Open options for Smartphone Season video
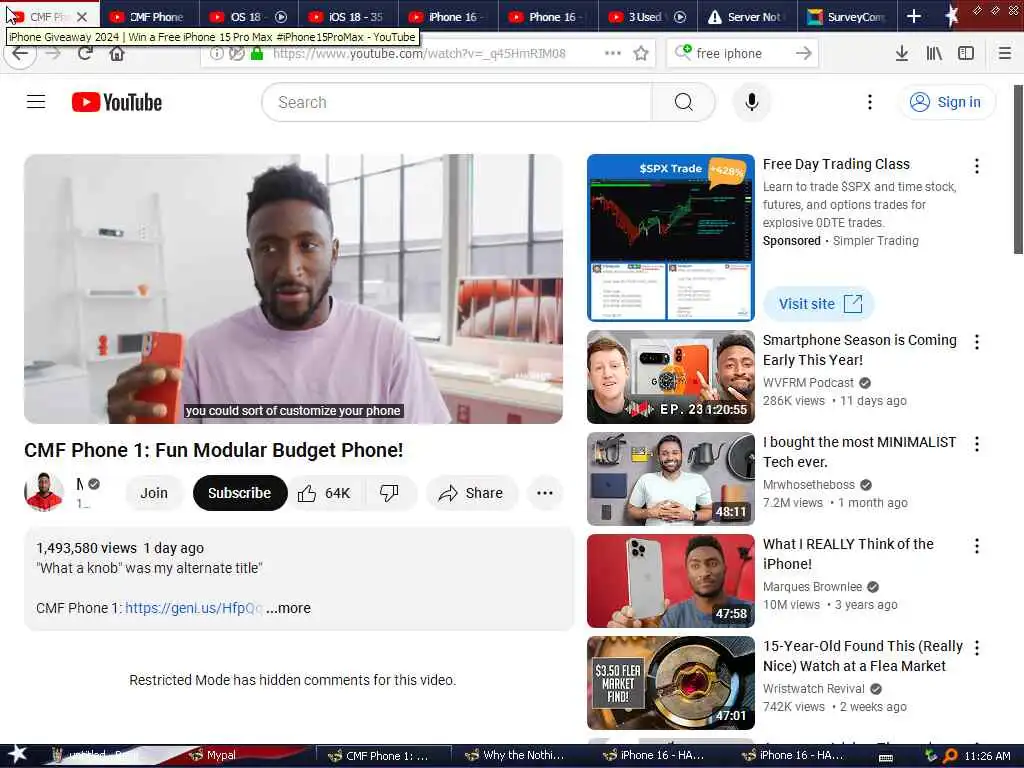1024x768 pixels. coord(976,342)
